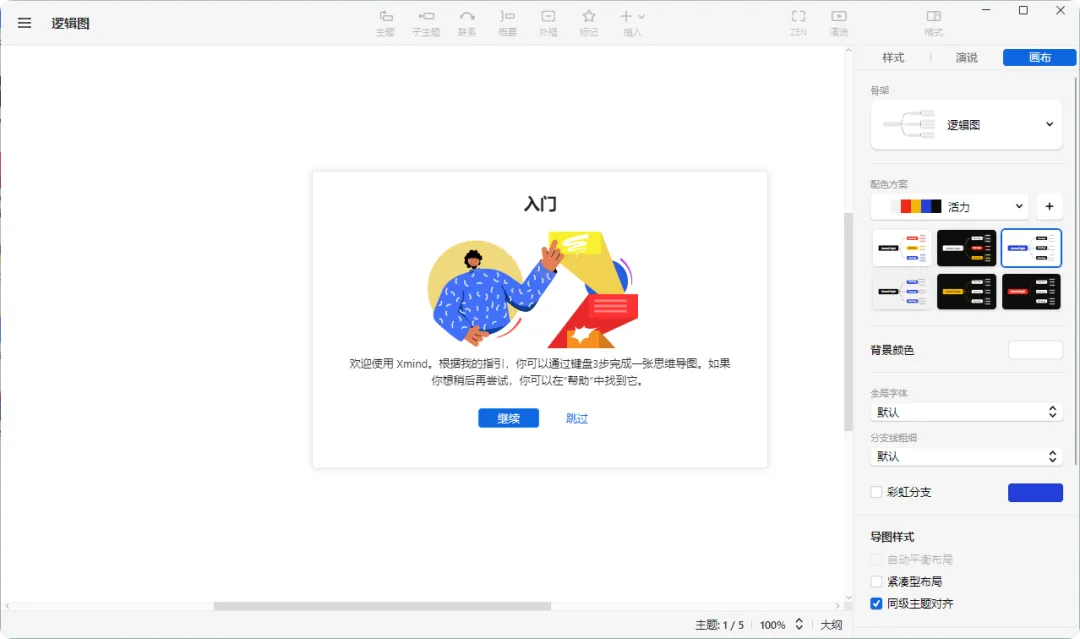Click the vertical canvas scrollbar

[x=849, y=322]
